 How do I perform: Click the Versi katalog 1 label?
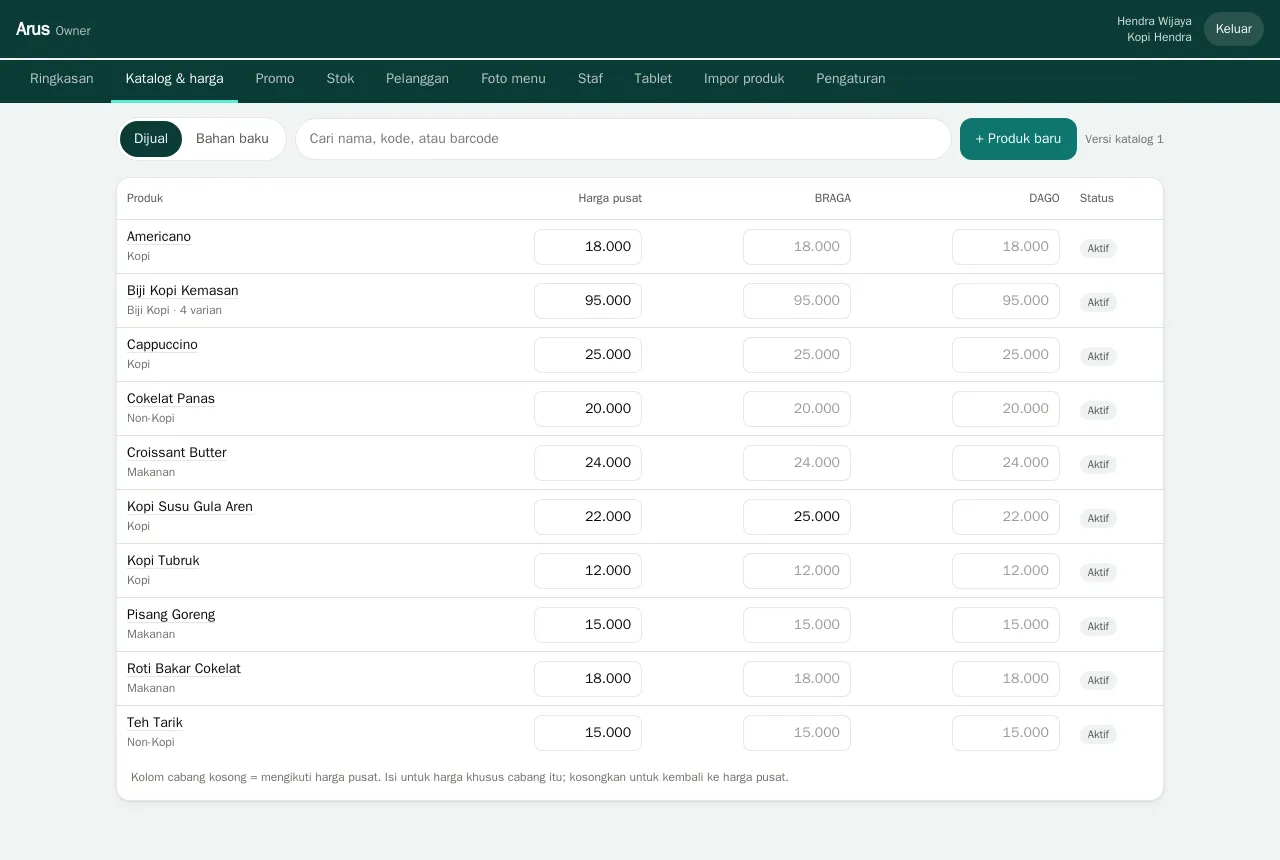point(1124,139)
